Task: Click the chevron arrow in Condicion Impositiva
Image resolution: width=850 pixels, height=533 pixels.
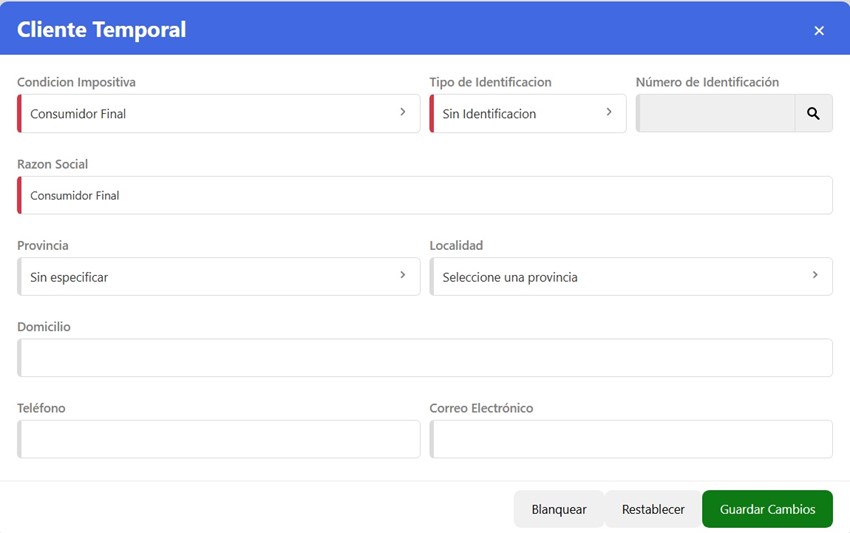Action: [x=403, y=113]
